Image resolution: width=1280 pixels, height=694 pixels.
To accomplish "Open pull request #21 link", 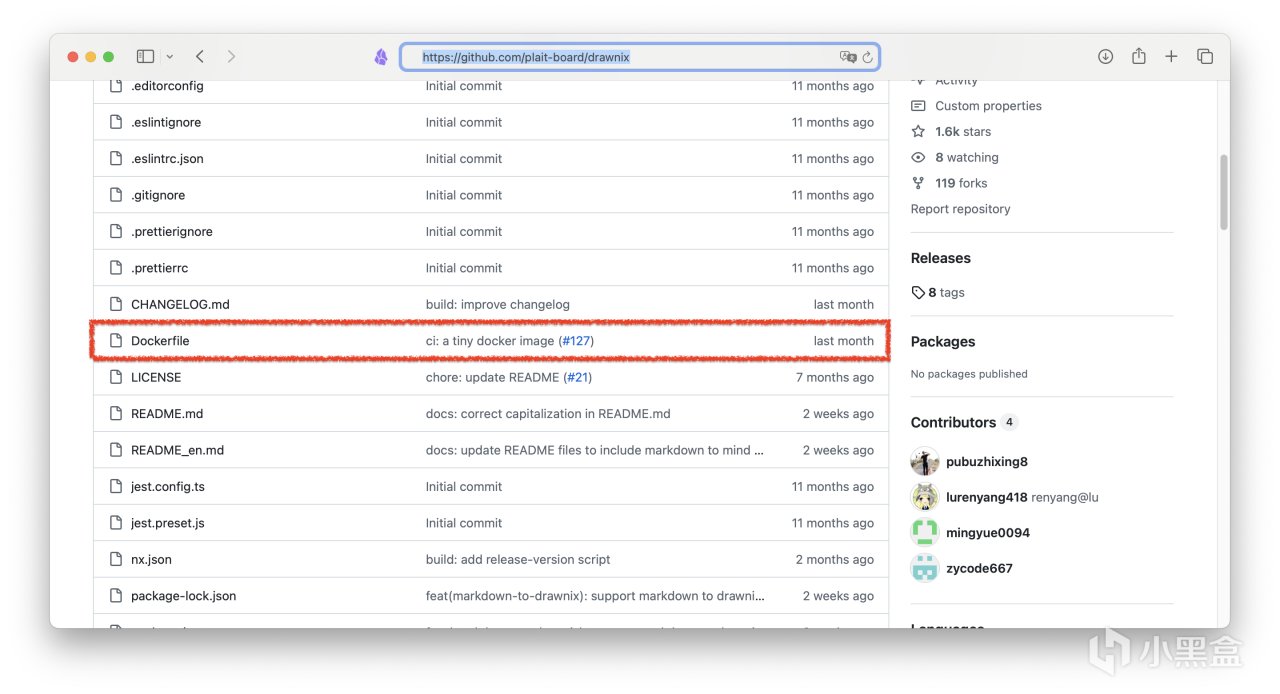I will [578, 377].
